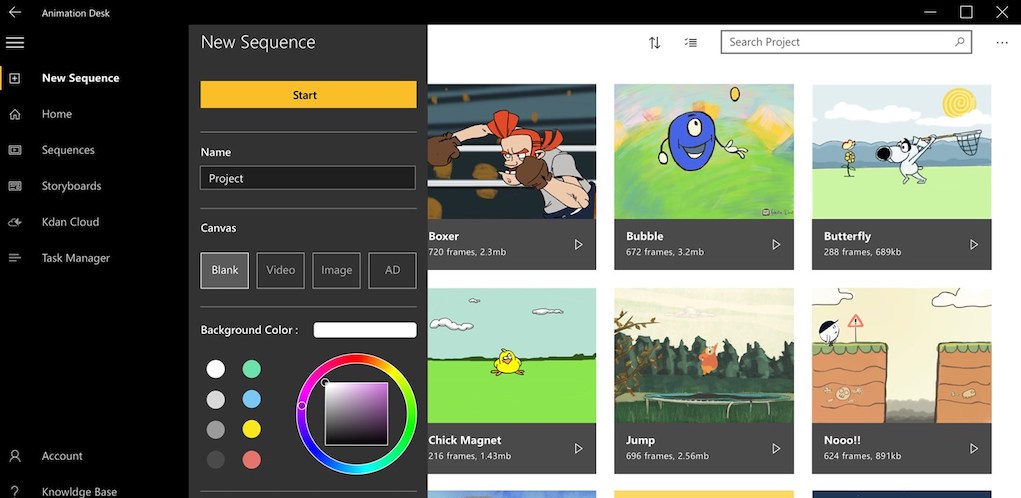This screenshot has width=1021, height=498.
Task: Click the Search Project field
Action: 846,42
